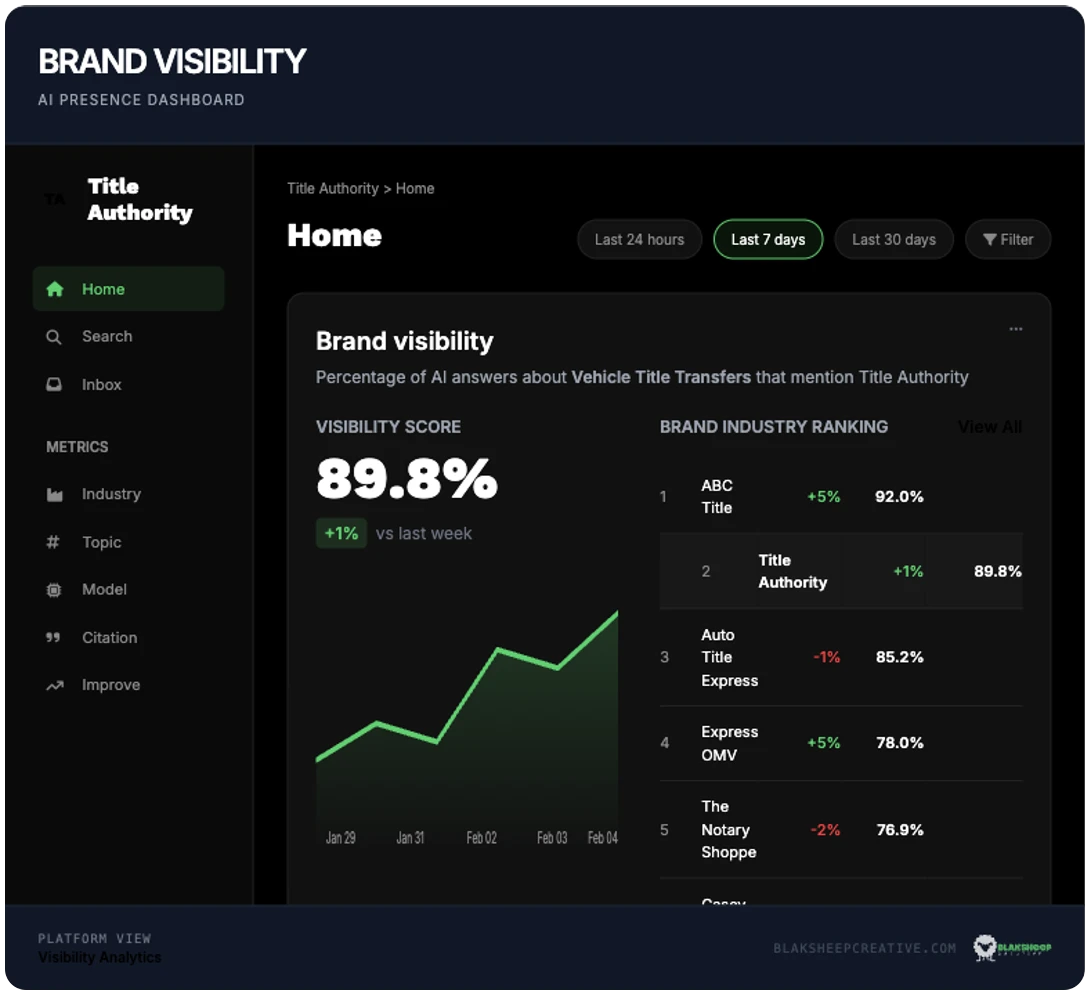Click the Industry metrics icon

point(54,494)
